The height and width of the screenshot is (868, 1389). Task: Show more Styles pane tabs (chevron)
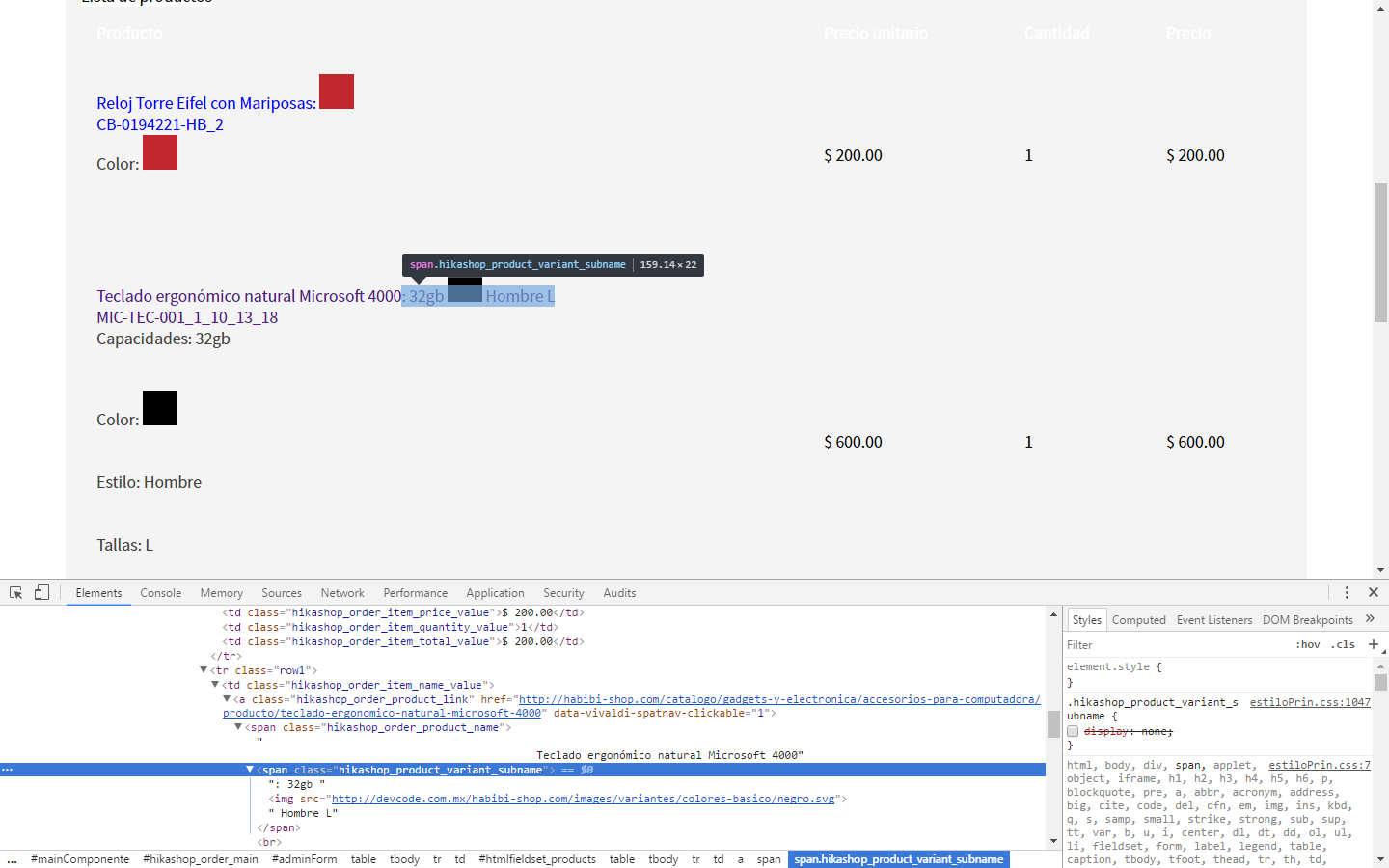(x=1370, y=619)
